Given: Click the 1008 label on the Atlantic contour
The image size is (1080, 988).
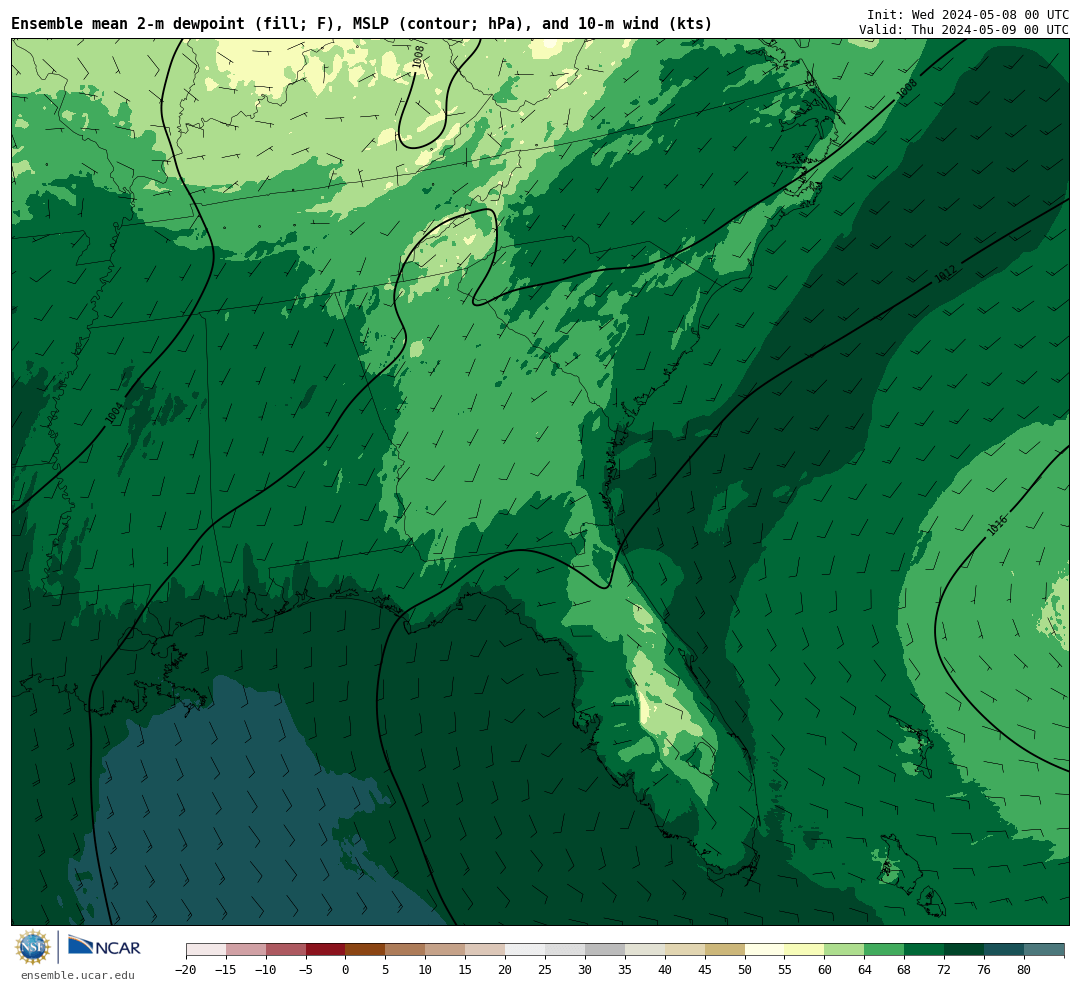Looking at the screenshot, I should [906, 89].
